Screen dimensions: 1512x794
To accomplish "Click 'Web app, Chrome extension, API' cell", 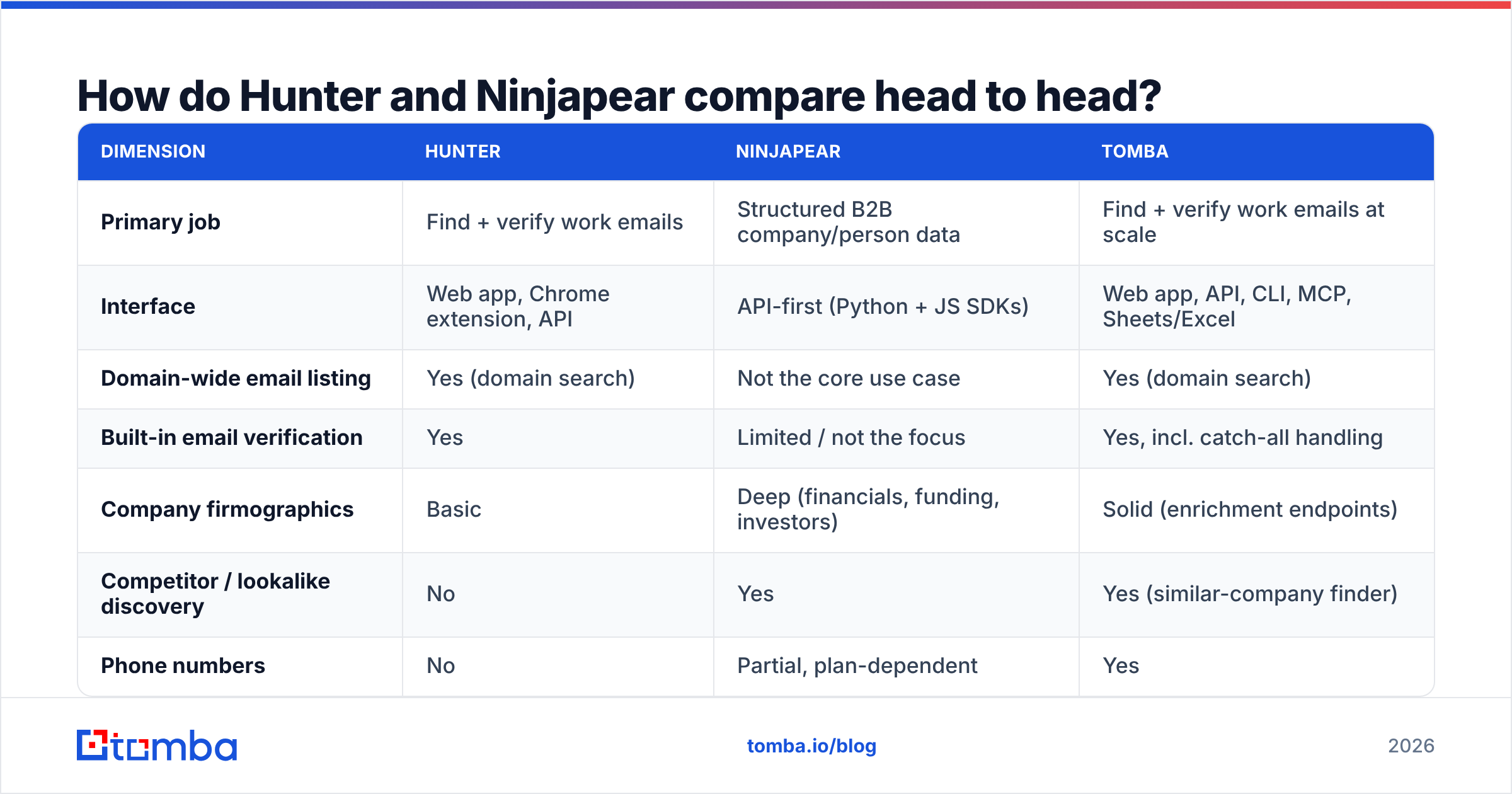I will (518, 307).
